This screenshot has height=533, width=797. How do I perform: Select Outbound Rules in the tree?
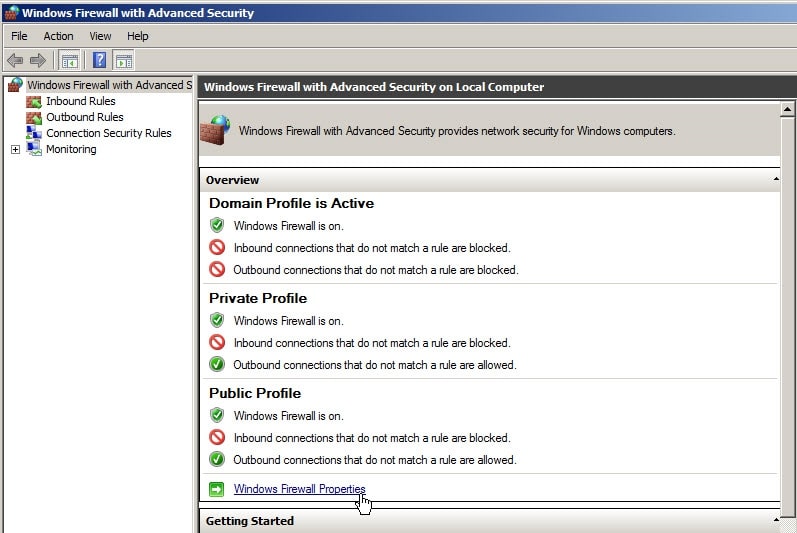[84, 117]
